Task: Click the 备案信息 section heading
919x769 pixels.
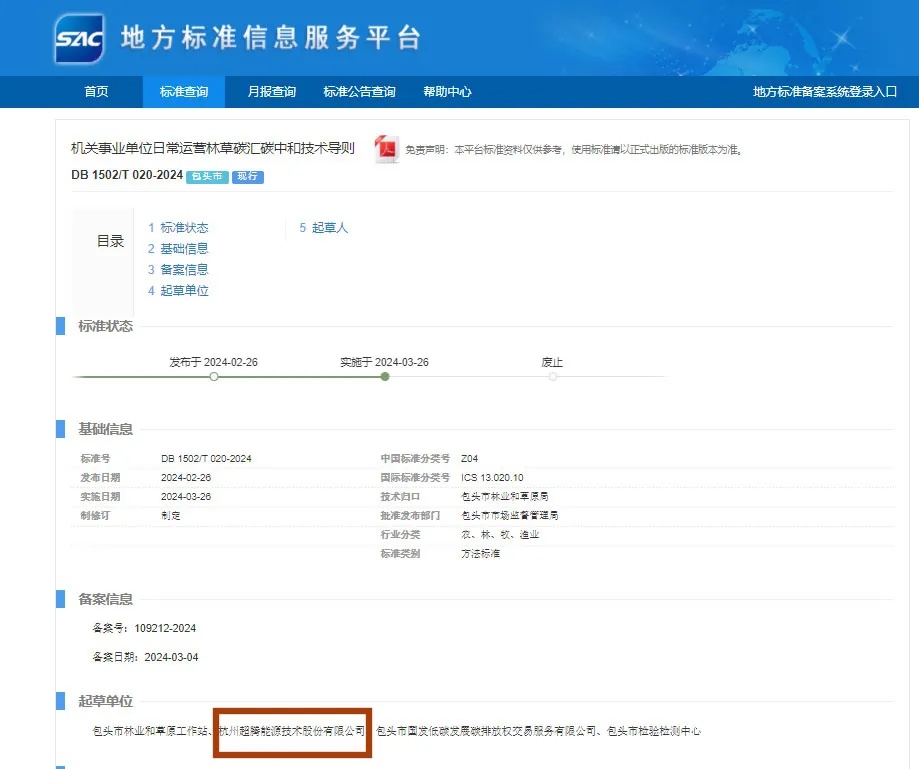Action: (105, 599)
